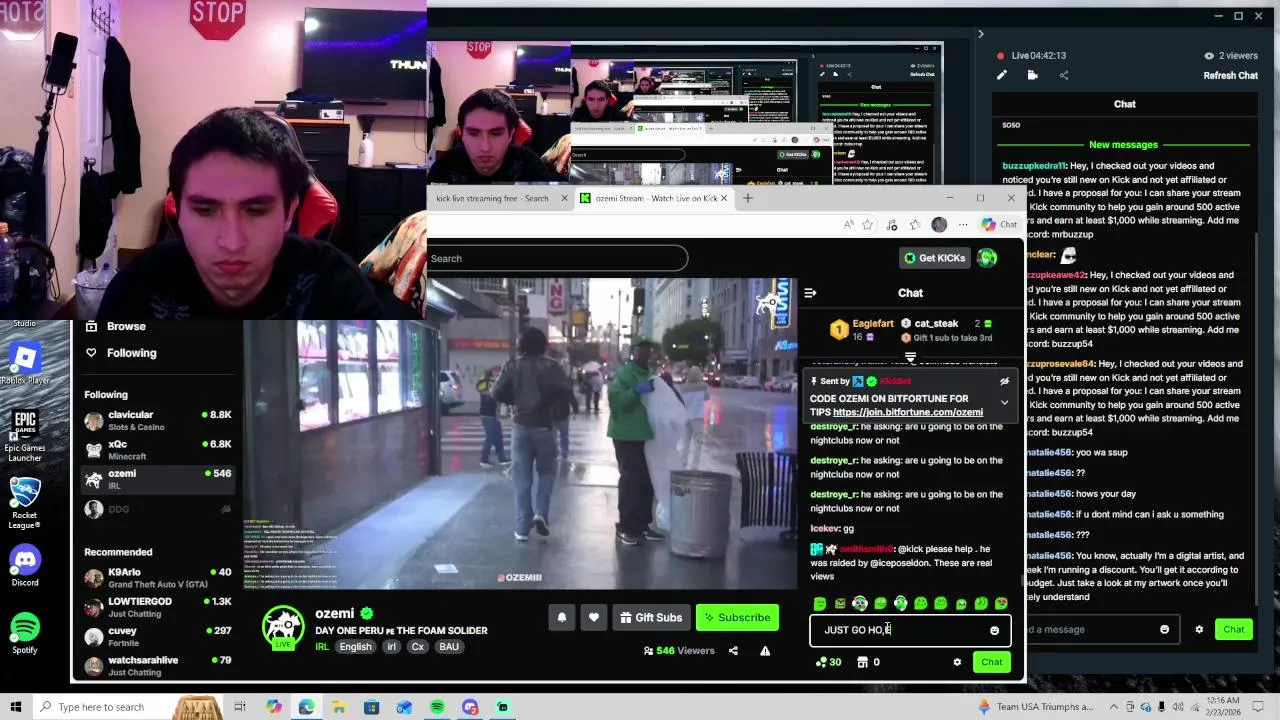Open the bitfortune.com/ozemi link

[908, 412]
